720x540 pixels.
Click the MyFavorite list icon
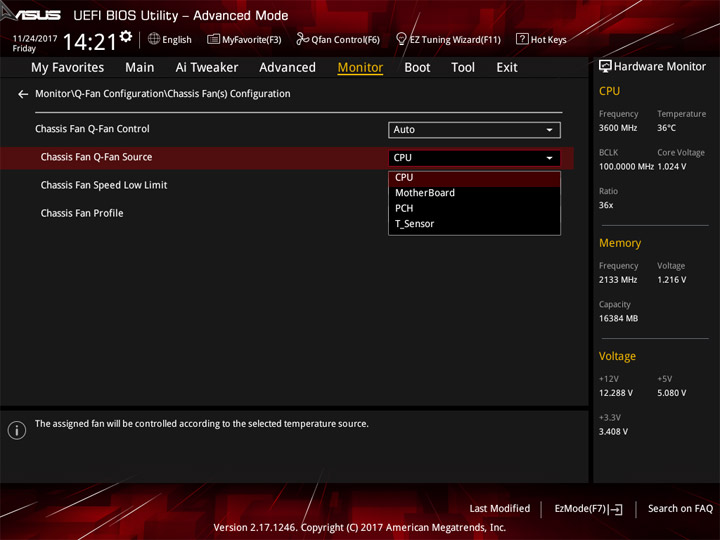214,39
